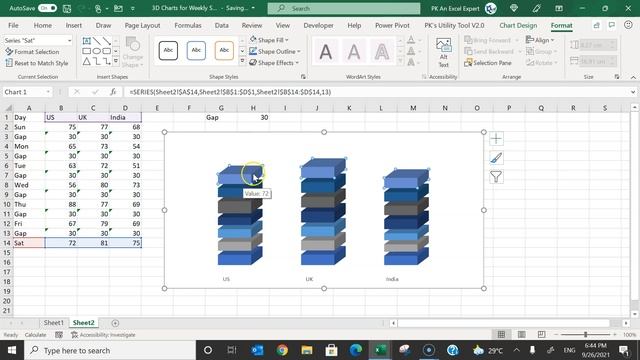Expand the formula bar
The image size is (640, 360).
633,92
